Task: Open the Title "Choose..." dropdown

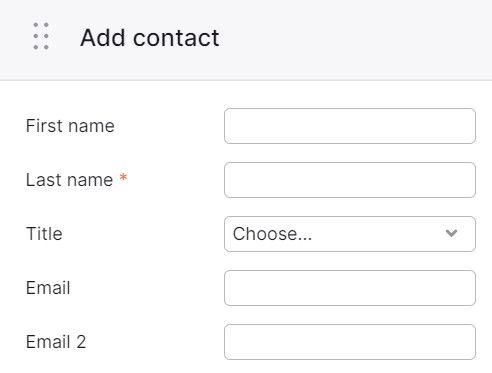Action: tap(350, 234)
